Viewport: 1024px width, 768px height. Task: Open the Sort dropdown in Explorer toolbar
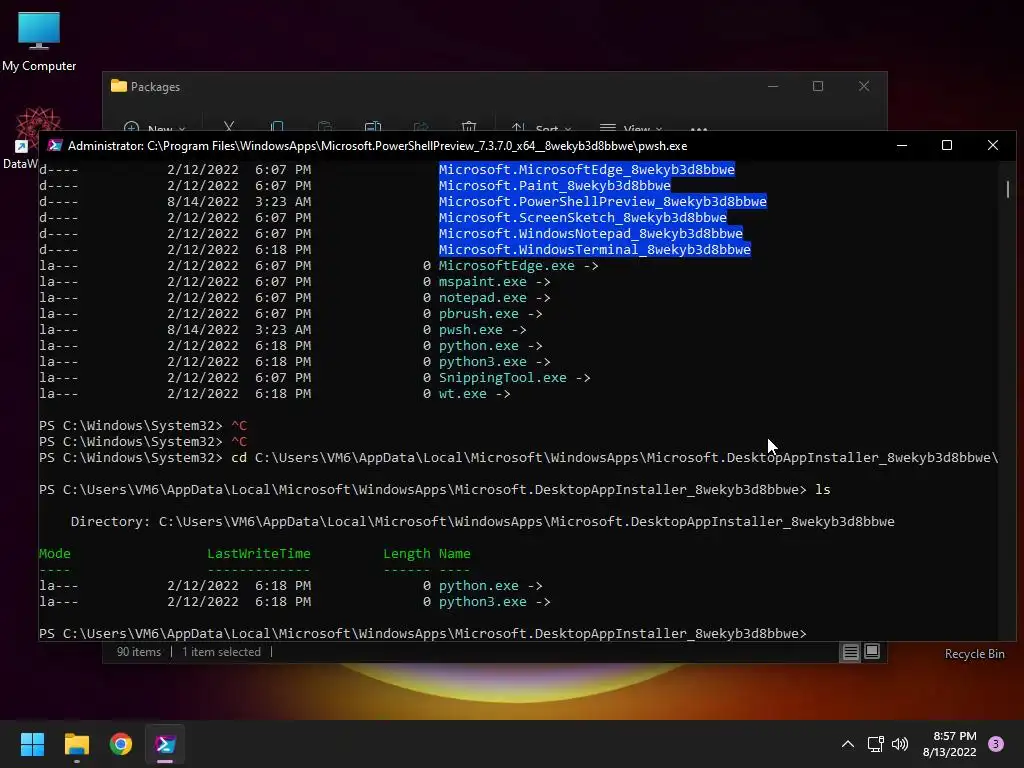pos(541,128)
